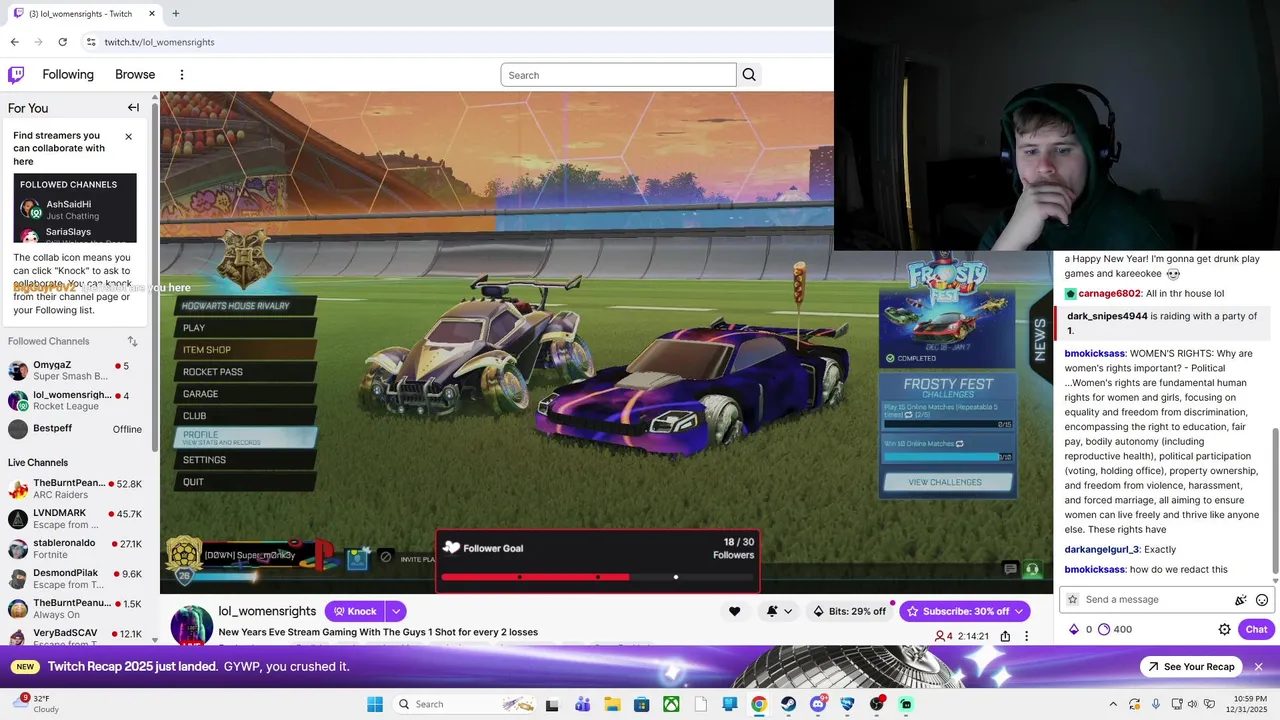
Task: Click the heart follow icon
Action: (734, 611)
